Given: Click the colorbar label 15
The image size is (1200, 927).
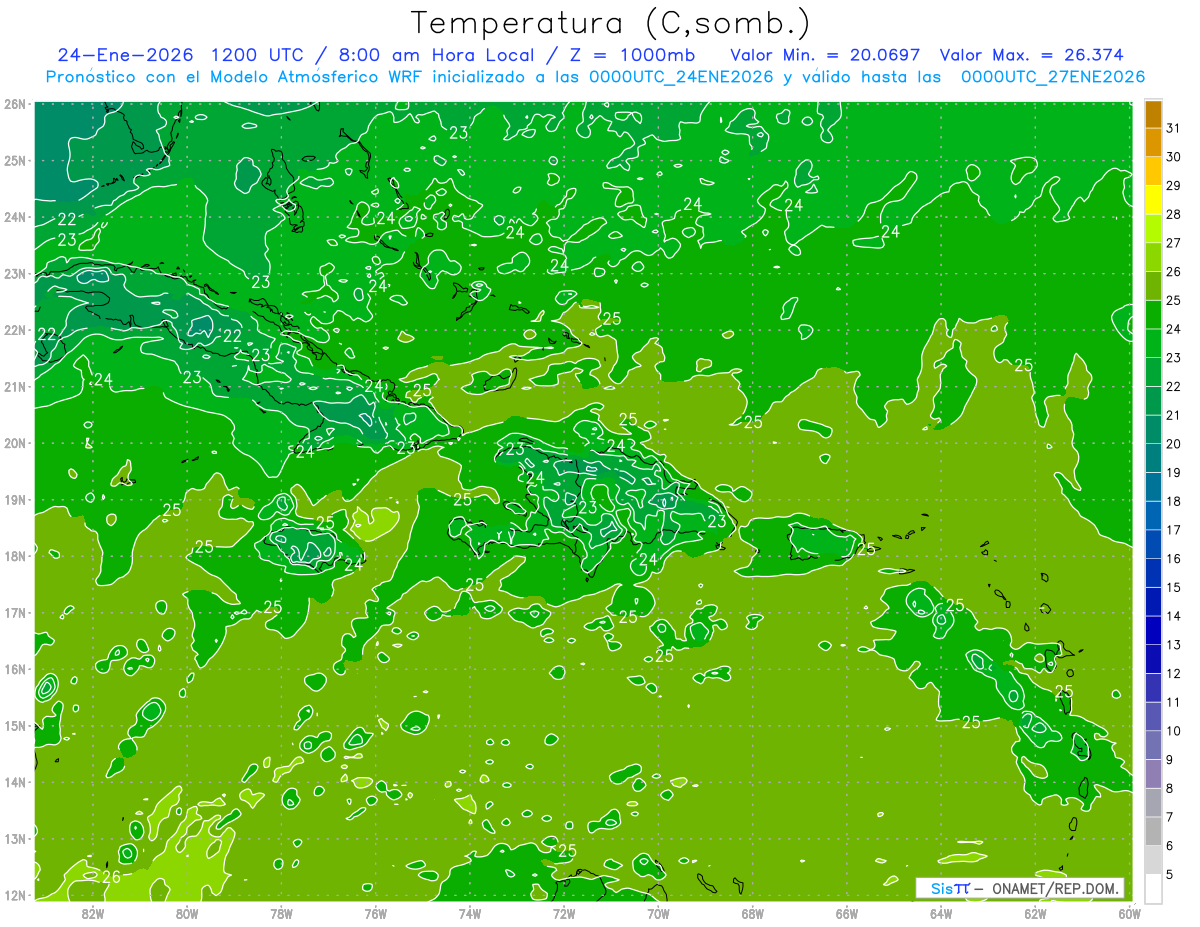Looking at the screenshot, I should click(x=1174, y=587).
